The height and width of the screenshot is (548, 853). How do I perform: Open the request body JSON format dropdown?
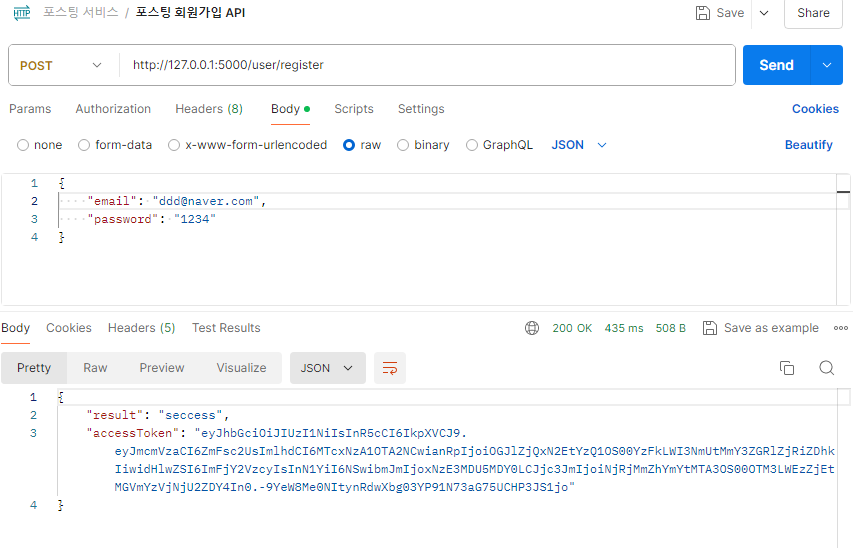tap(579, 145)
